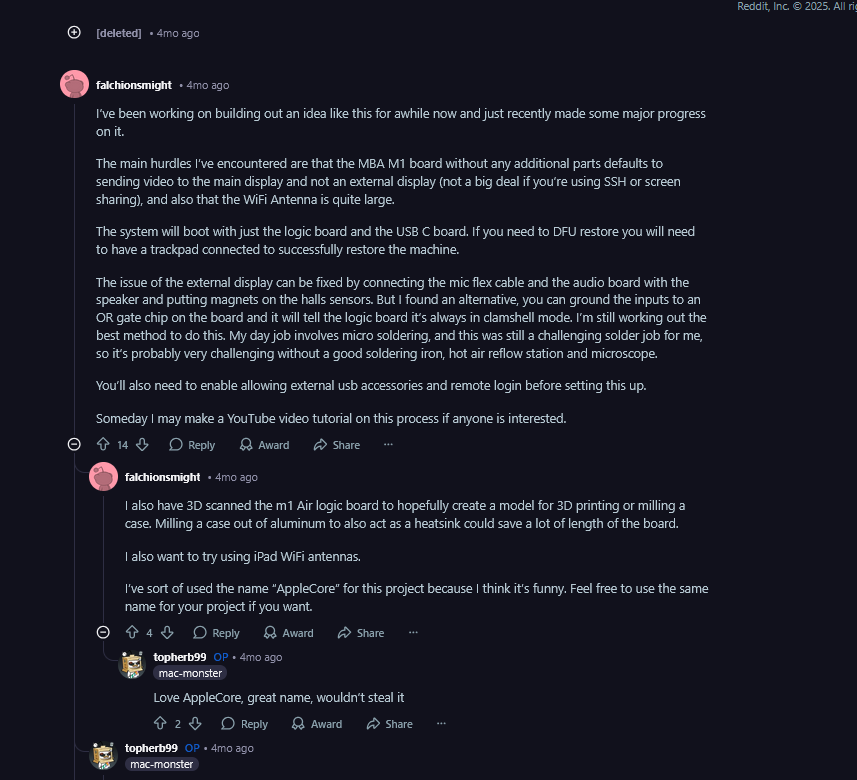Downvote the reply with 4 points

(167, 632)
